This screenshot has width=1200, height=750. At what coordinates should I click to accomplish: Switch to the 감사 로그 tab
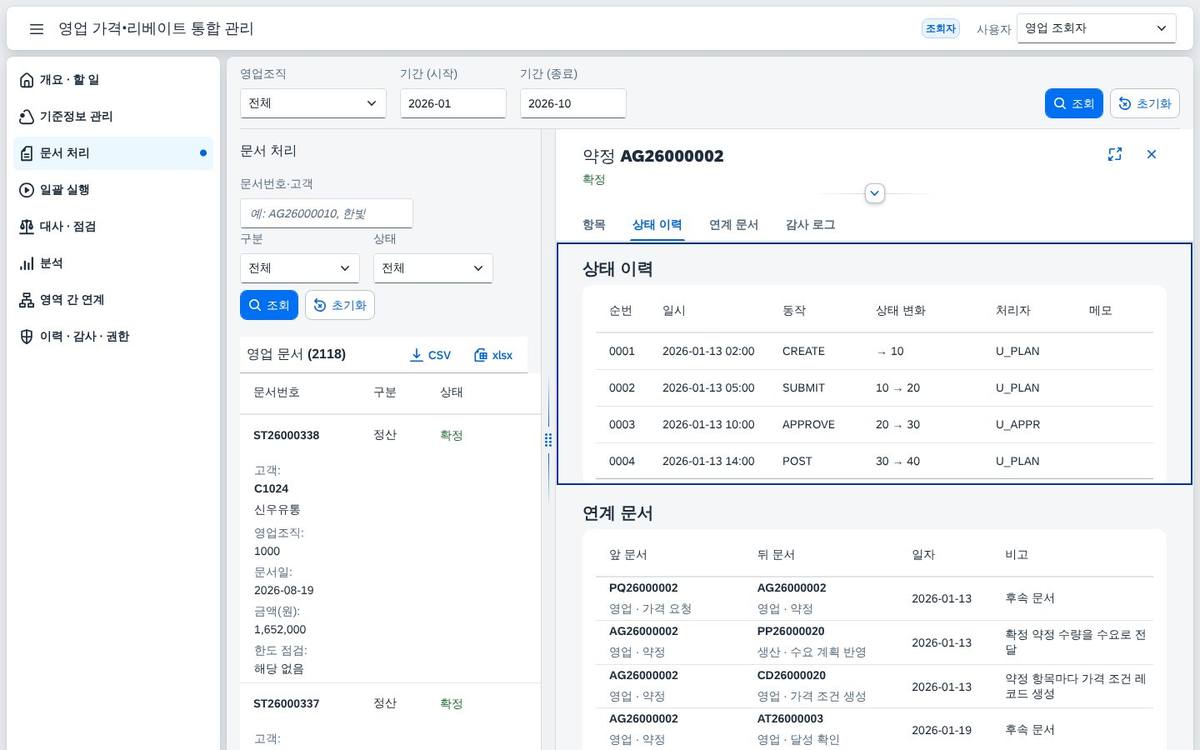point(810,225)
